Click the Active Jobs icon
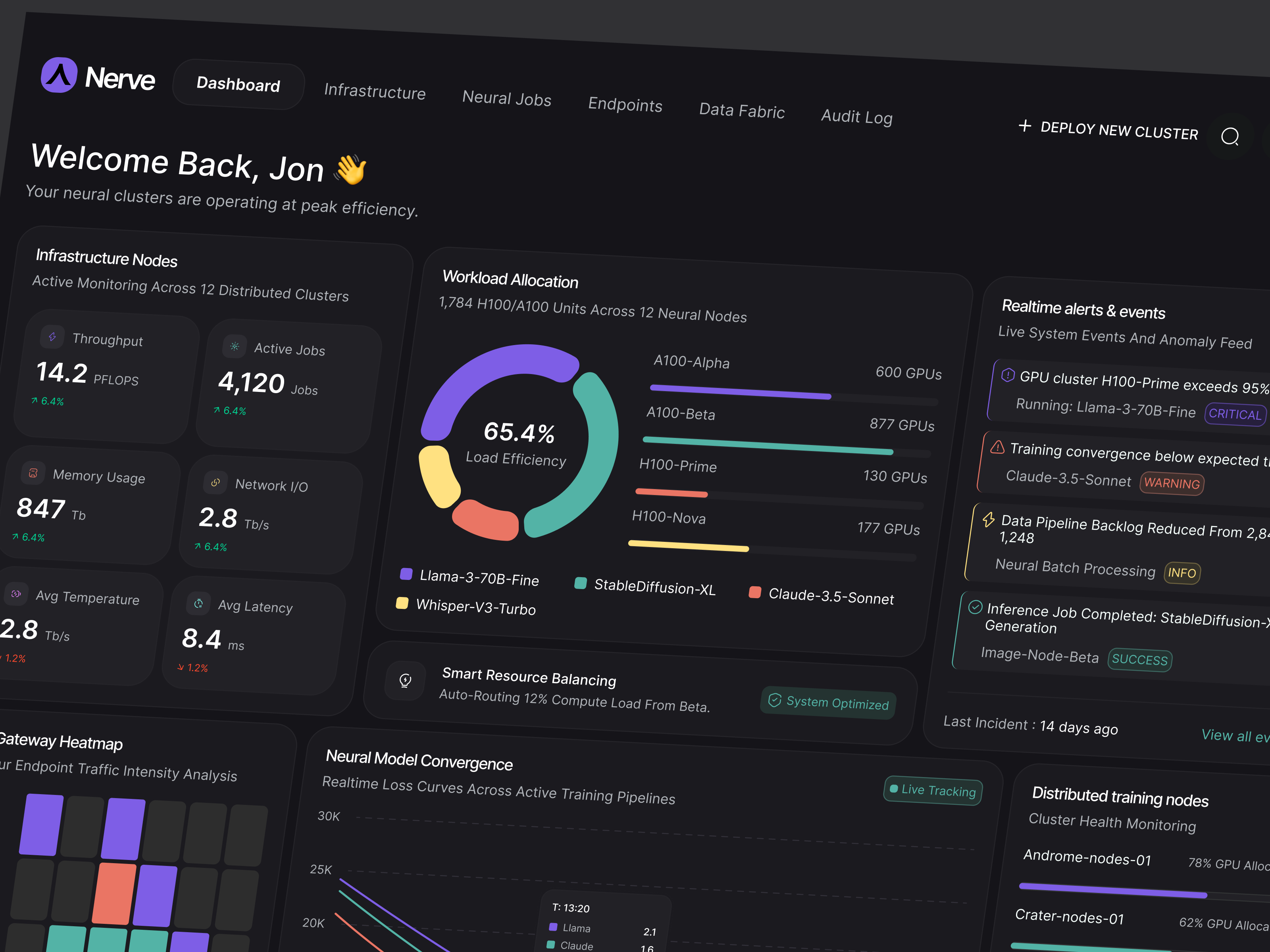This screenshot has height=952, width=1270. click(234, 346)
